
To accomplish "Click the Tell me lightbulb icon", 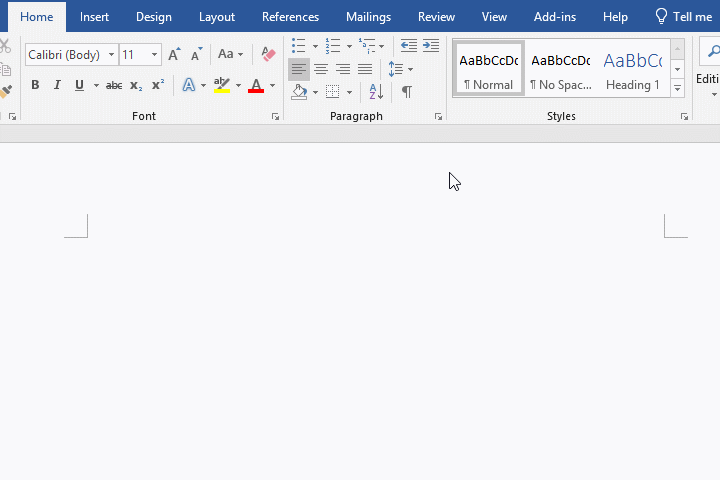I will (661, 17).
